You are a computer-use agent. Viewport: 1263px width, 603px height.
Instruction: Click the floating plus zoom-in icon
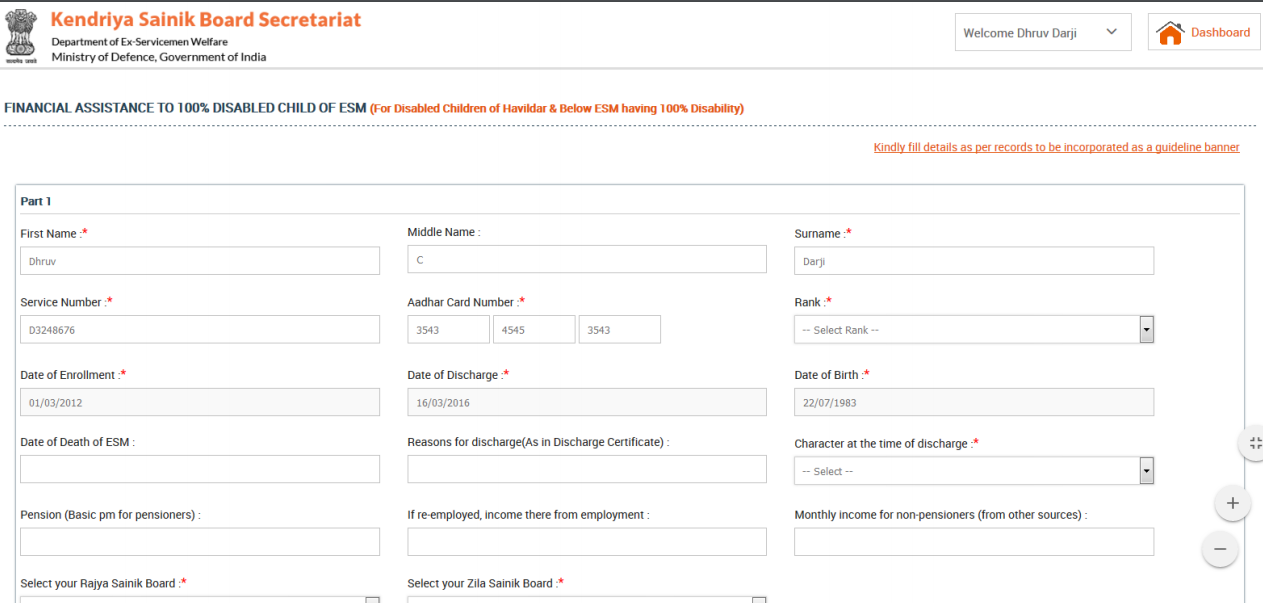[x=1232, y=503]
